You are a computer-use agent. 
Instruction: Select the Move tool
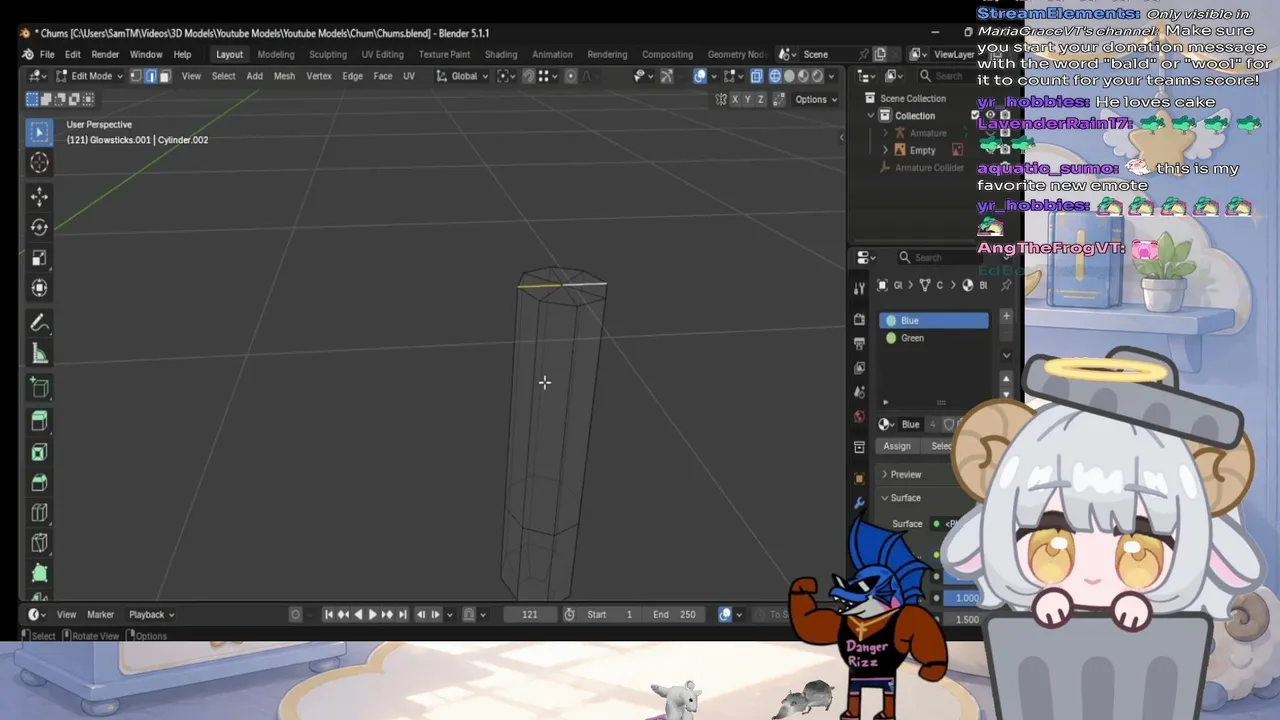tap(39, 196)
